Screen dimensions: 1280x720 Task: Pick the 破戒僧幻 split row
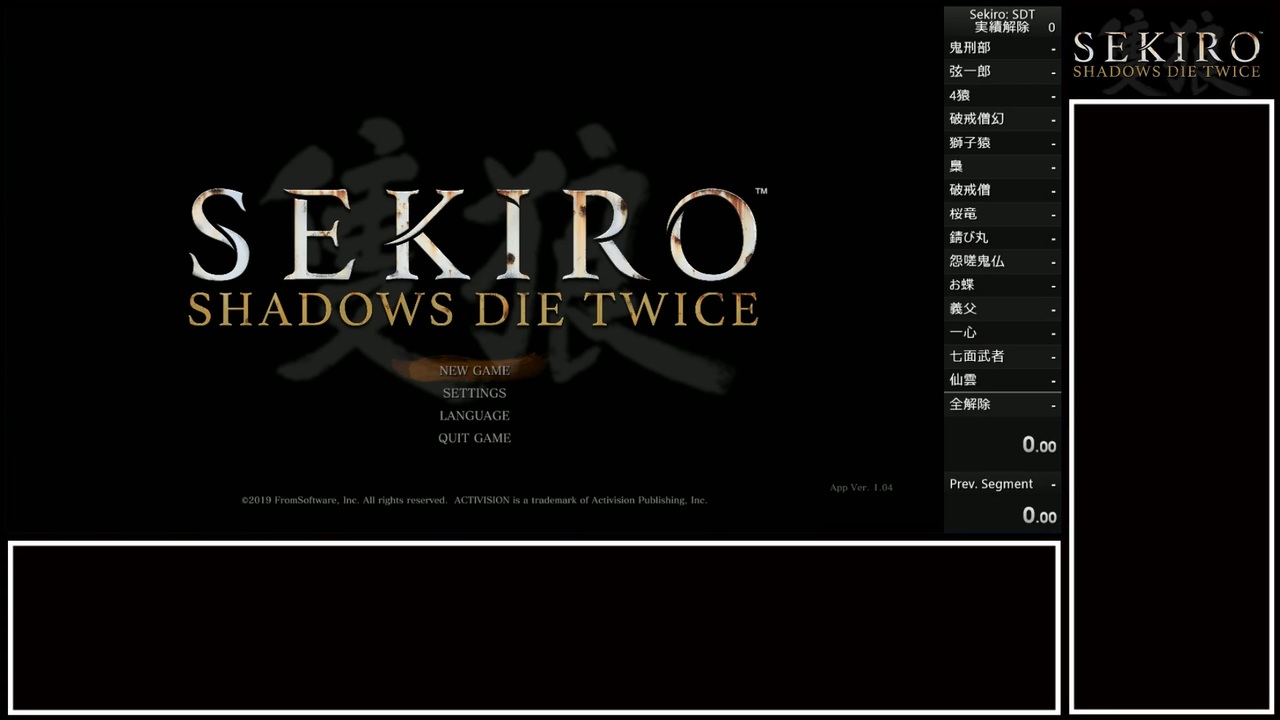tap(1002, 119)
